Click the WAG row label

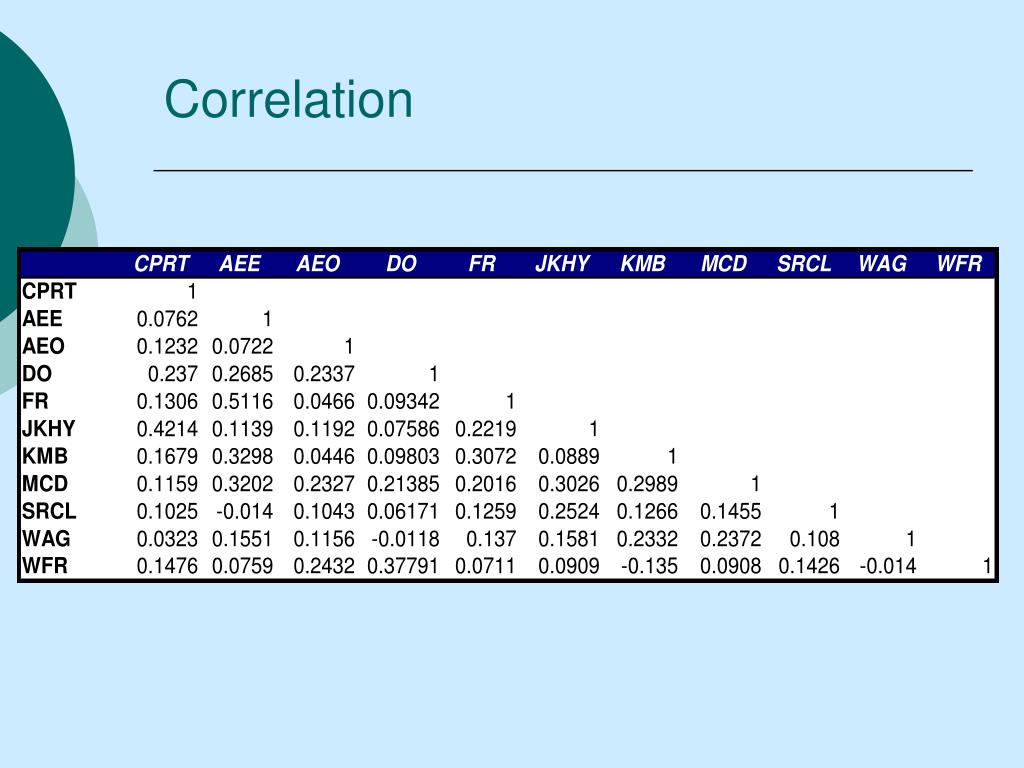click(x=46, y=538)
